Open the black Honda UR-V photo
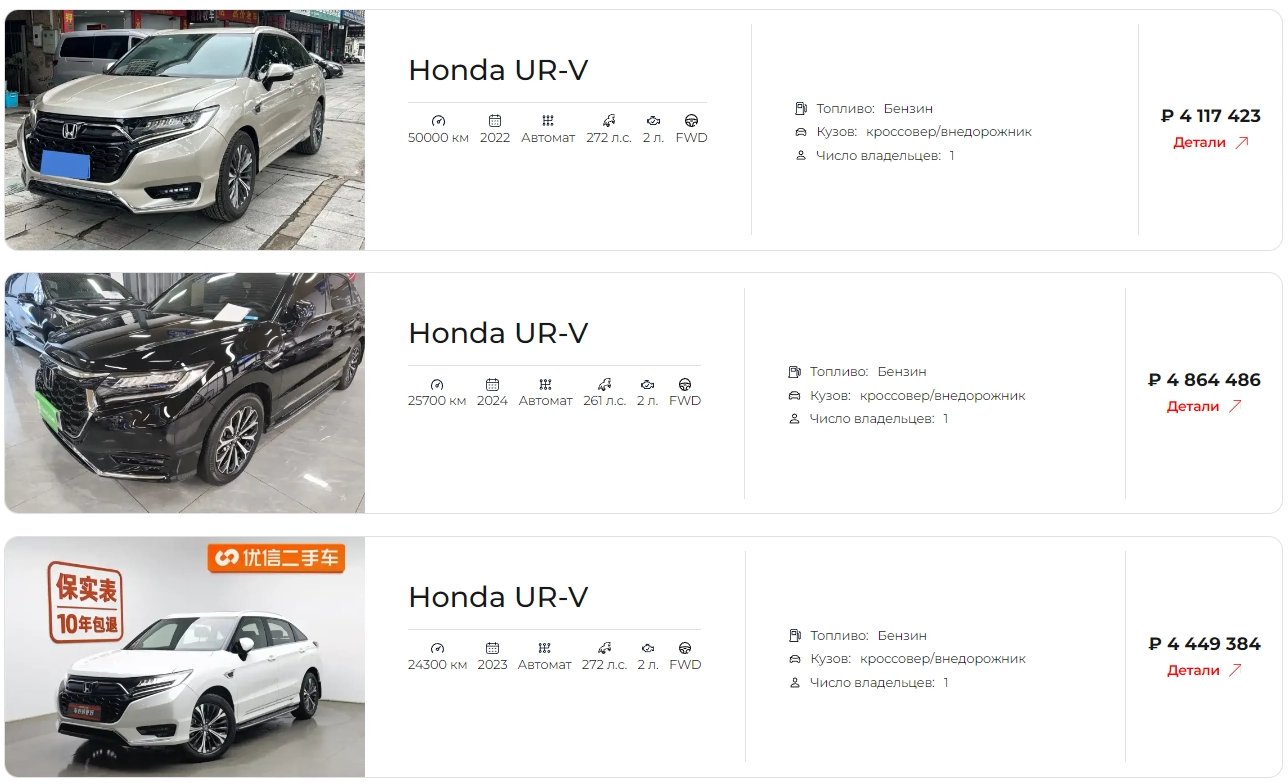The height and width of the screenshot is (784, 1288). click(x=185, y=393)
